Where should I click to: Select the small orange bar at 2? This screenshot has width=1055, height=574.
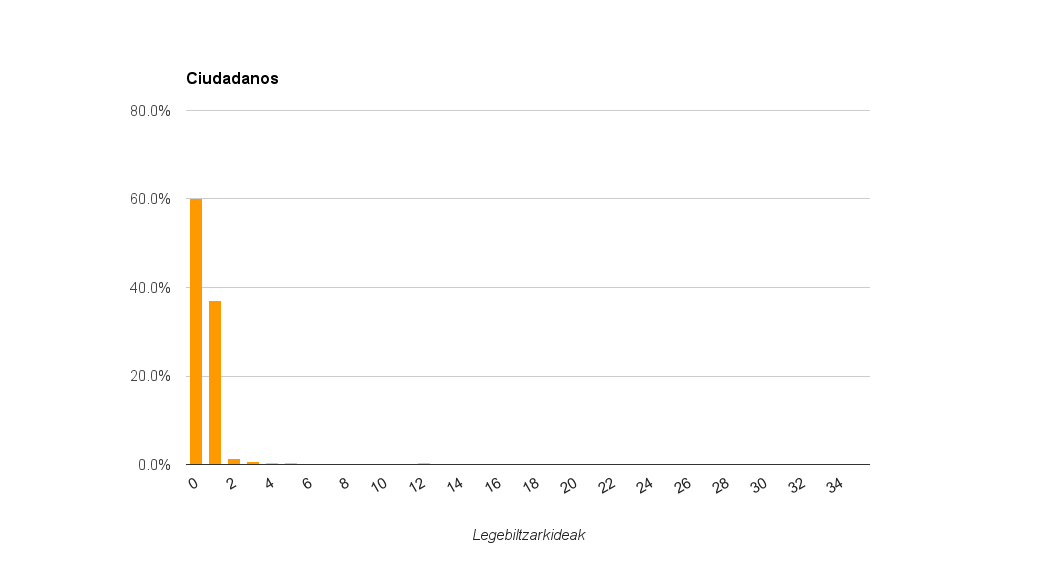234,461
